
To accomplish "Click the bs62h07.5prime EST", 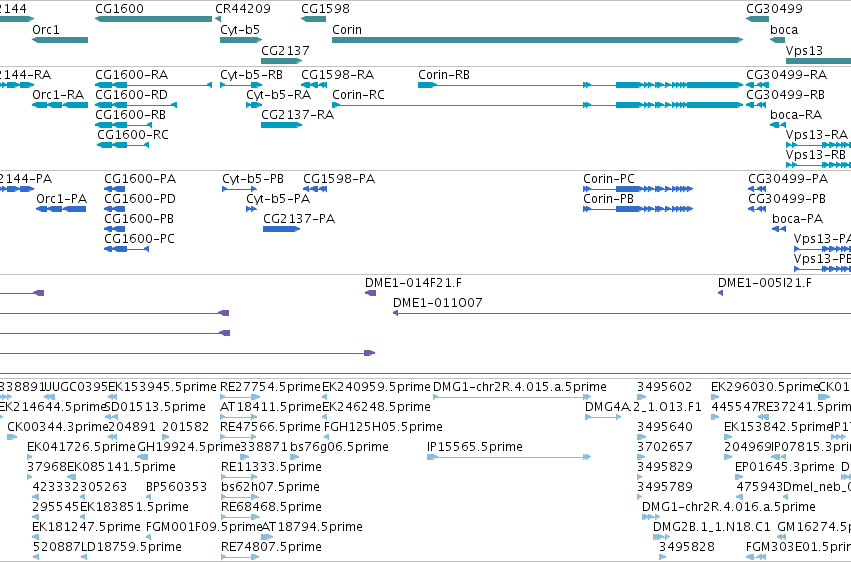I will click(x=239, y=497).
